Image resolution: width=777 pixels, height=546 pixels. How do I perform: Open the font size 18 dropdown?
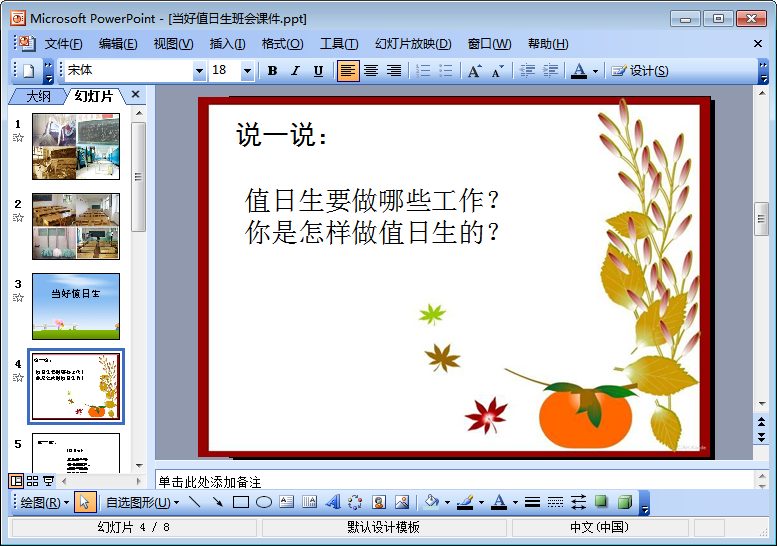(247, 71)
